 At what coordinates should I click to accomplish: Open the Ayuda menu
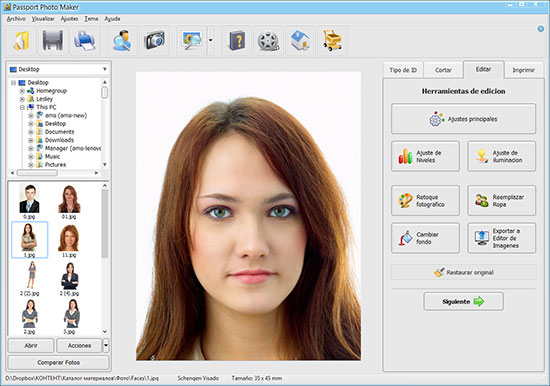[x=112, y=19]
